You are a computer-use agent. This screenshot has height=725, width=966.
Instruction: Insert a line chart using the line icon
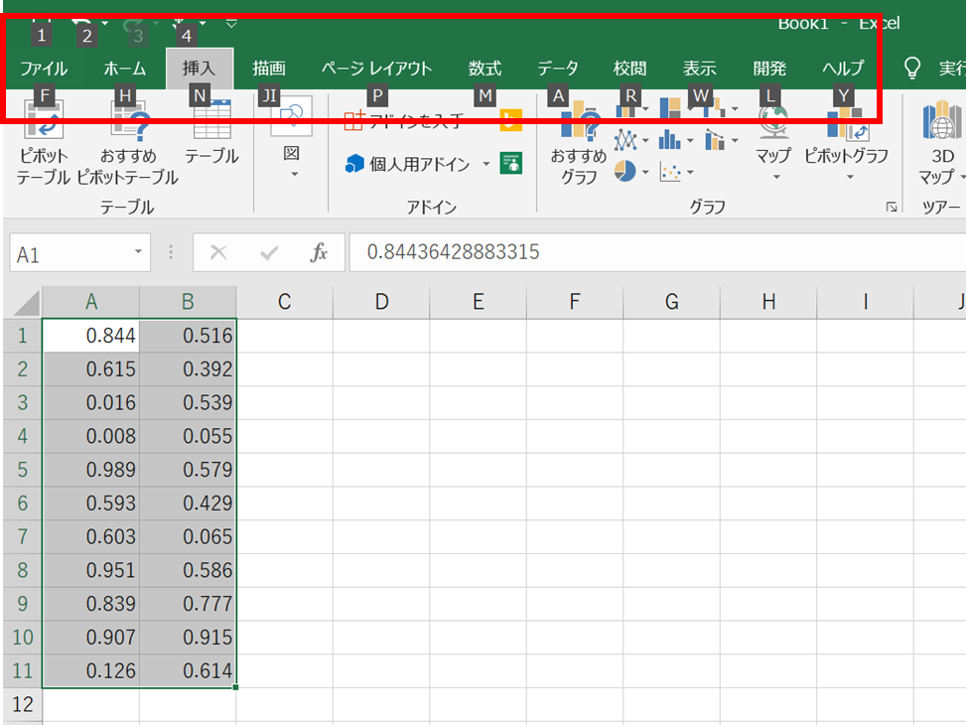point(626,140)
